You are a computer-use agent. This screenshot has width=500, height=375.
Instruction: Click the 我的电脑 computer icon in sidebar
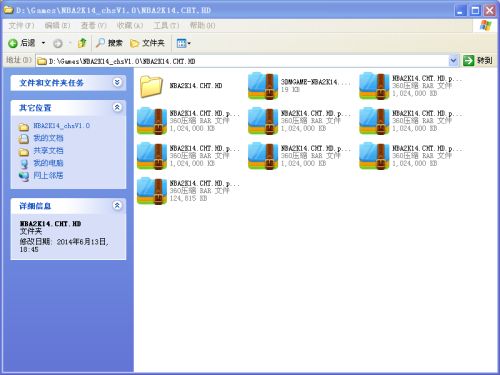(24, 164)
